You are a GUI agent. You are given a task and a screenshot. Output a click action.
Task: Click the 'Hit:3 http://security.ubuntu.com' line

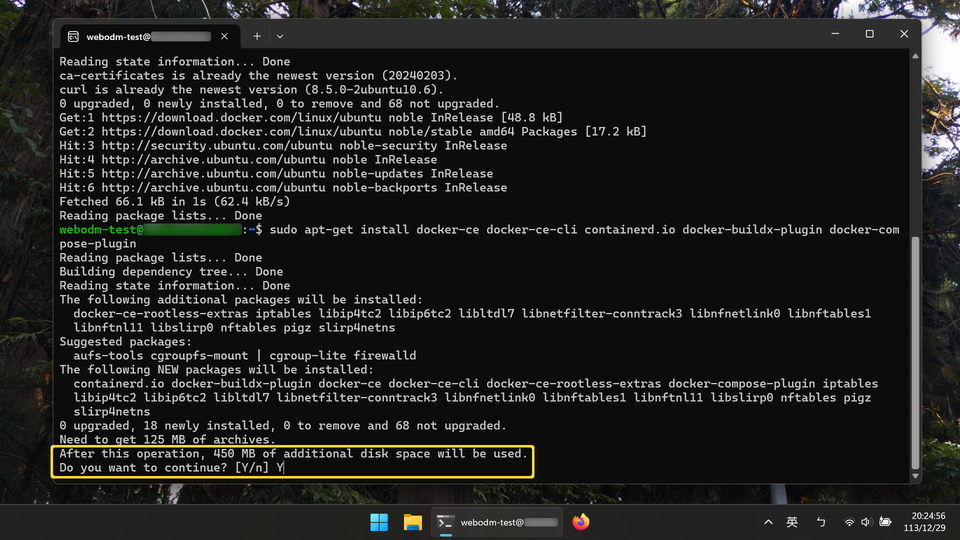[x=283, y=146]
